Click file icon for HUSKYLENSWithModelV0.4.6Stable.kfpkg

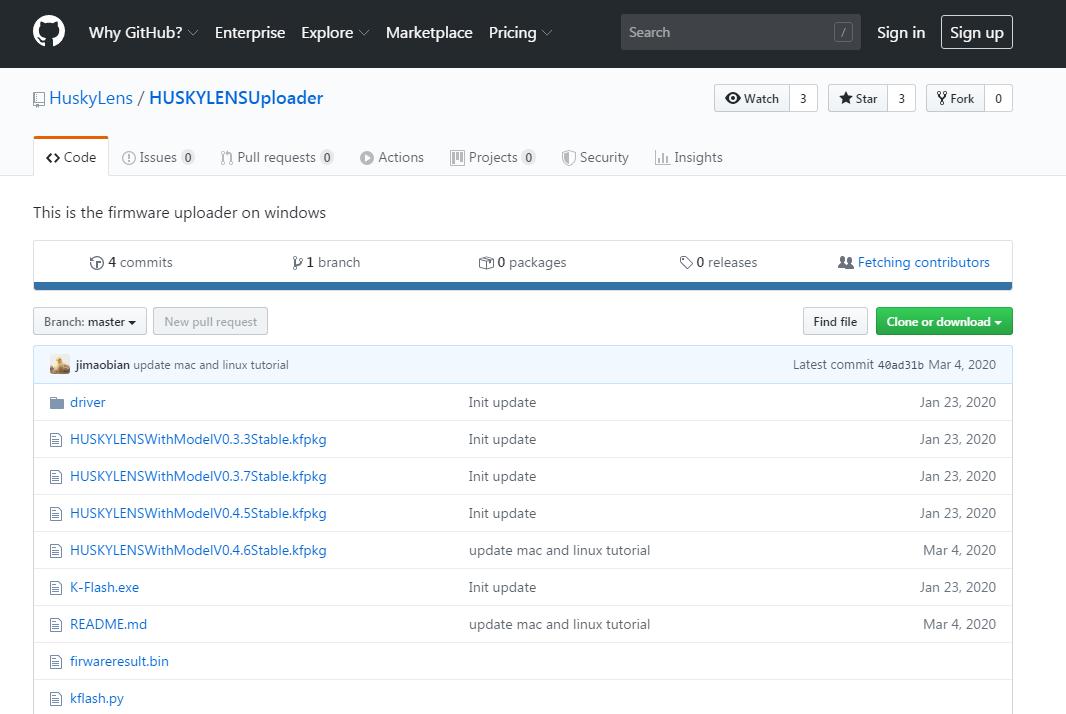tap(56, 551)
